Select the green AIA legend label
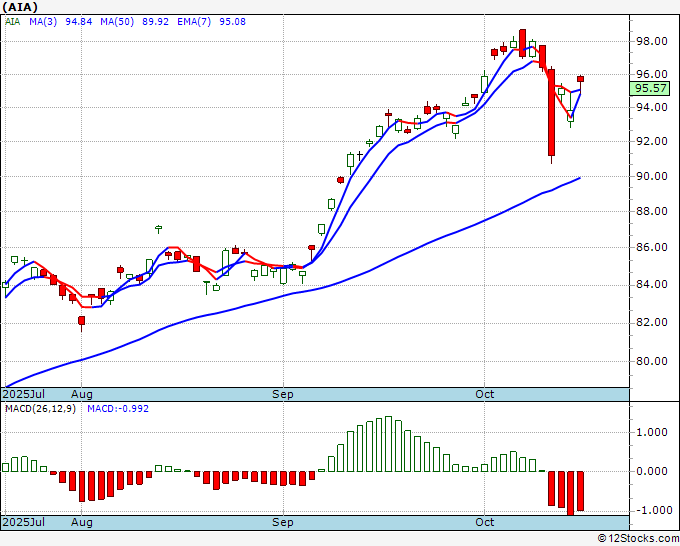680x546 pixels. pos(13,22)
